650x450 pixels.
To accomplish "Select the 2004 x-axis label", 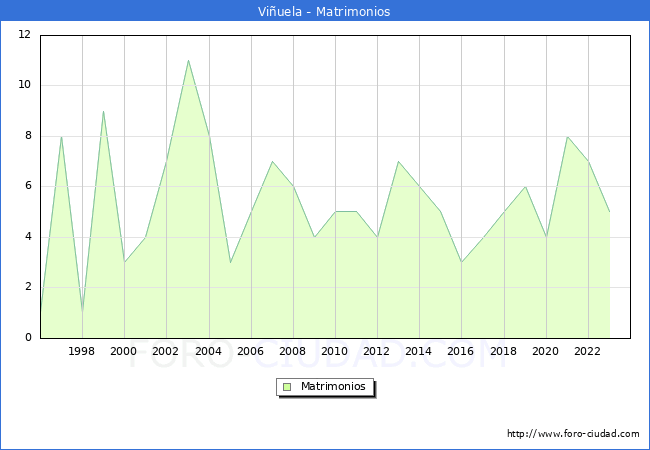I will (x=209, y=351).
